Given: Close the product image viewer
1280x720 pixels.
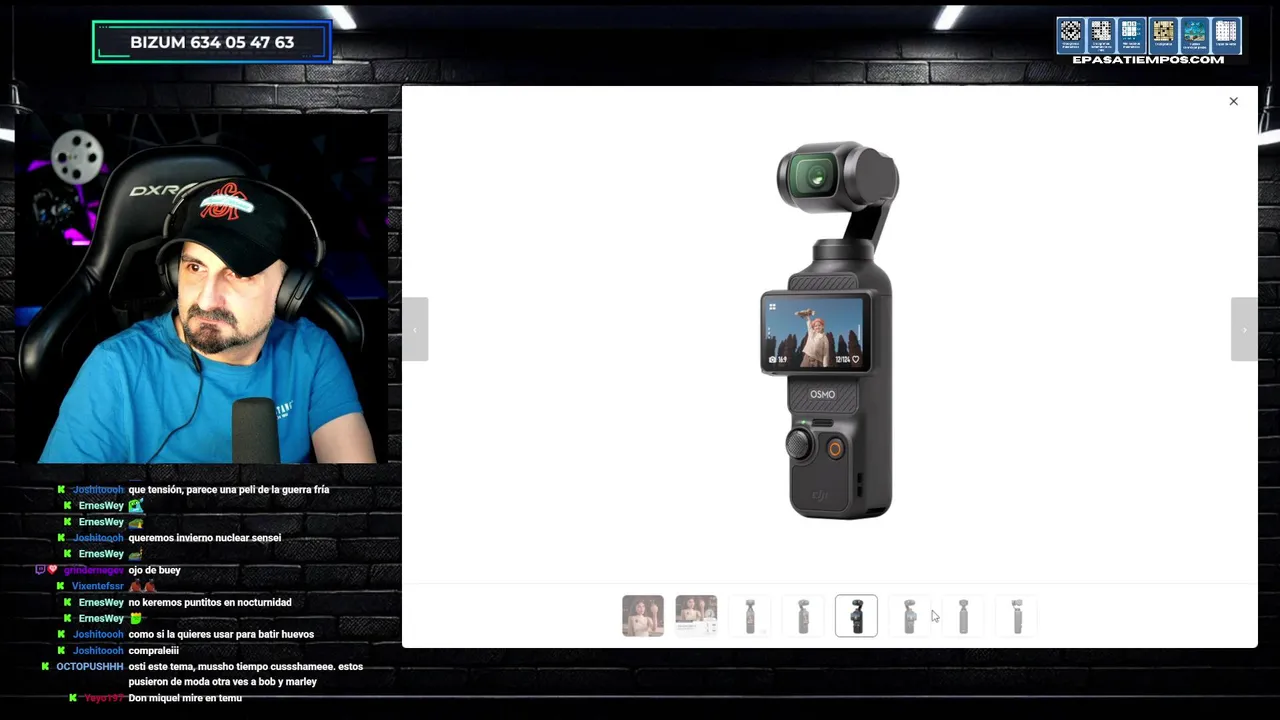Looking at the screenshot, I should [x=1233, y=101].
